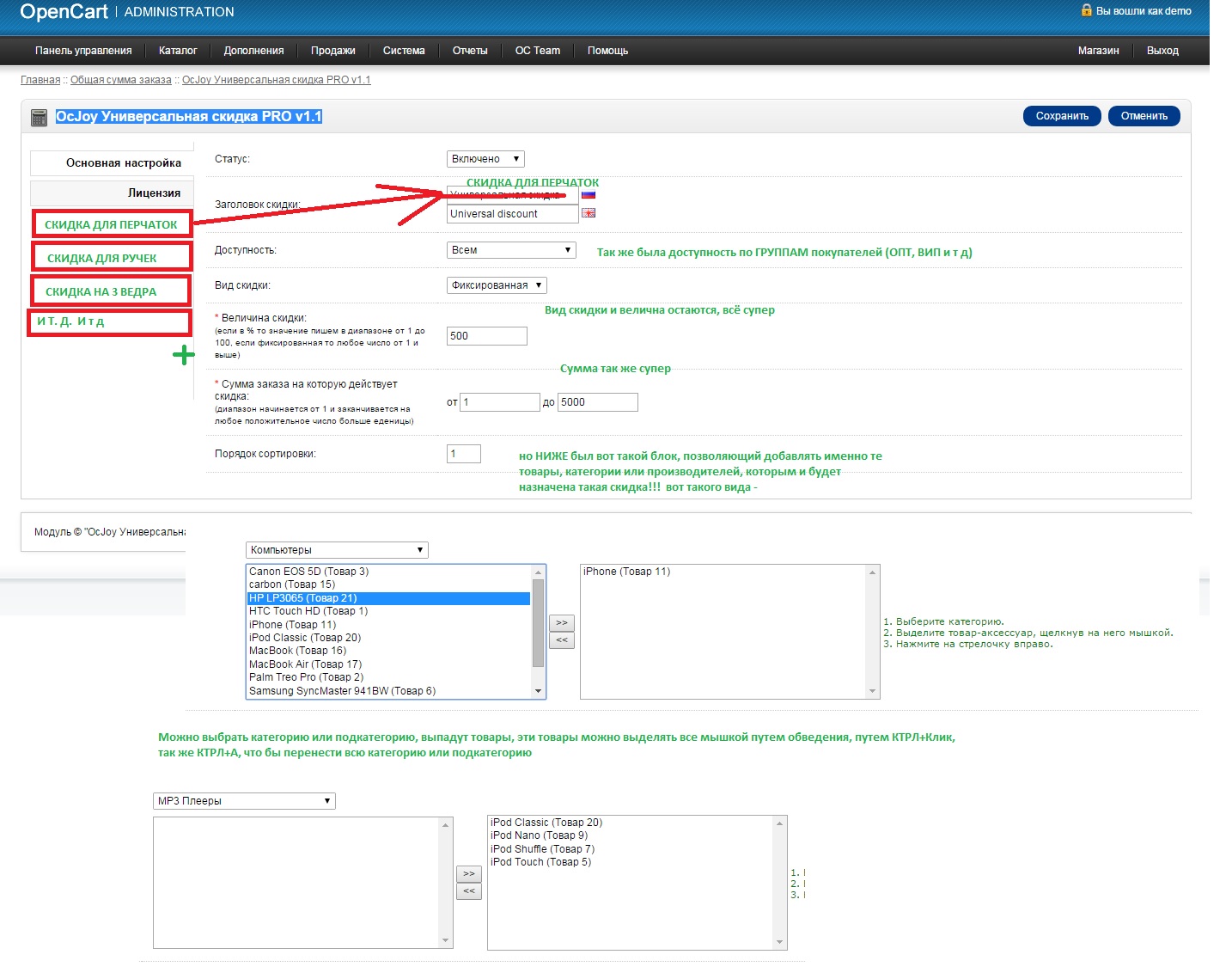The height and width of the screenshot is (979, 1232).
Task: Open the Панель управления menu
Action: tap(83, 51)
